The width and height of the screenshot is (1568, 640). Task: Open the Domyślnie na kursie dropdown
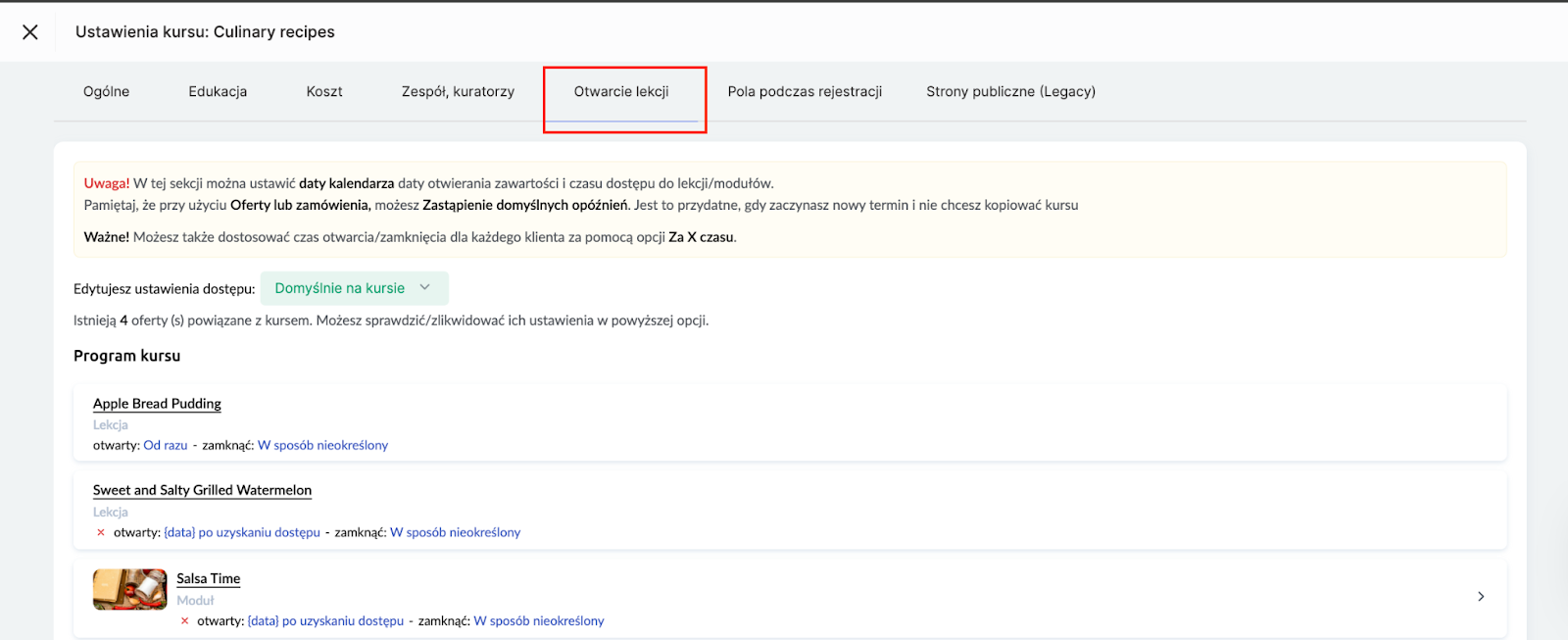354,288
